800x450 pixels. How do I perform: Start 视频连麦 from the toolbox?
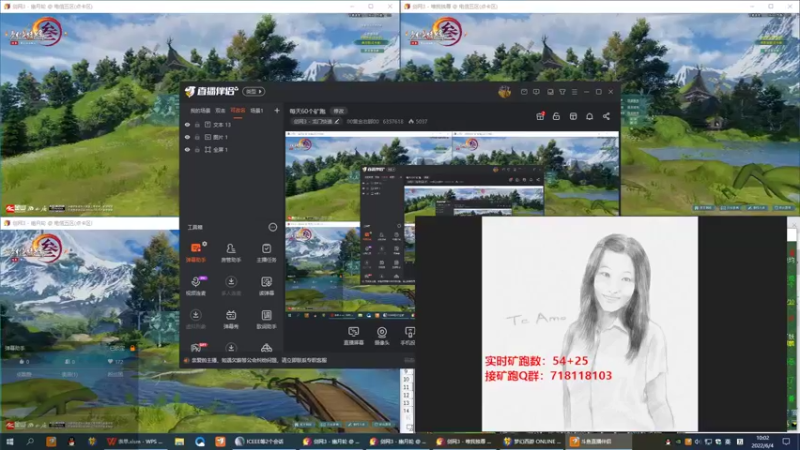point(196,286)
